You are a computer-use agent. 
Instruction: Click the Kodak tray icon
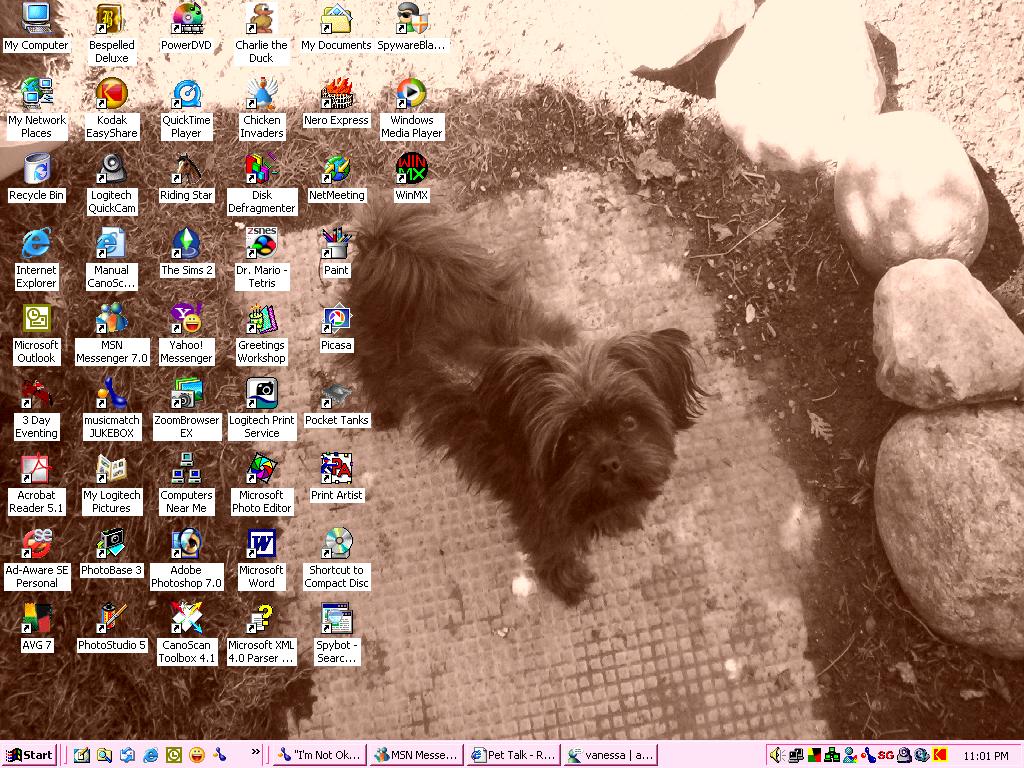[939, 755]
